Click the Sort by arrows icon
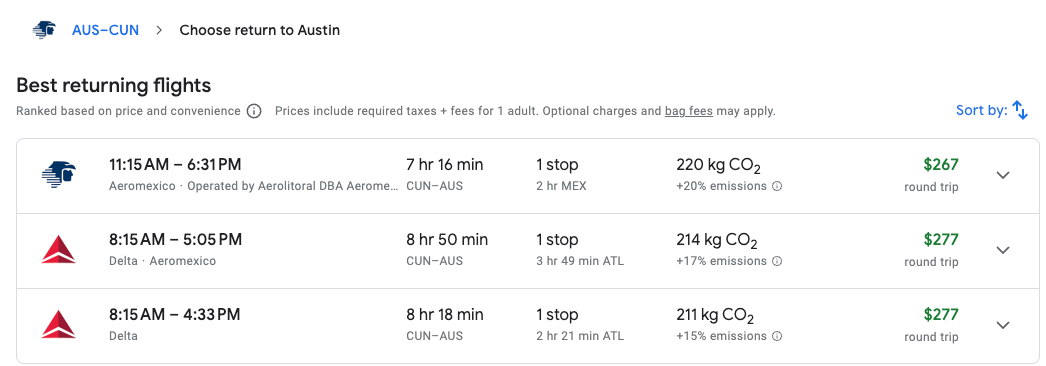This screenshot has height=366, width=1046. tap(1020, 111)
